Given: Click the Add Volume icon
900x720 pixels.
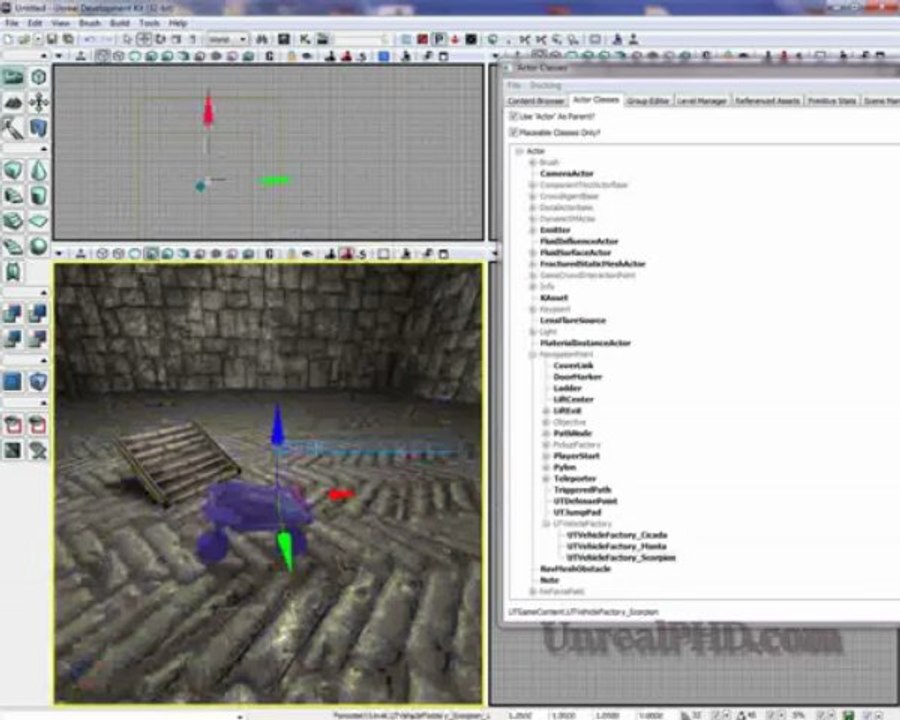Looking at the screenshot, I should click(x=38, y=382).
